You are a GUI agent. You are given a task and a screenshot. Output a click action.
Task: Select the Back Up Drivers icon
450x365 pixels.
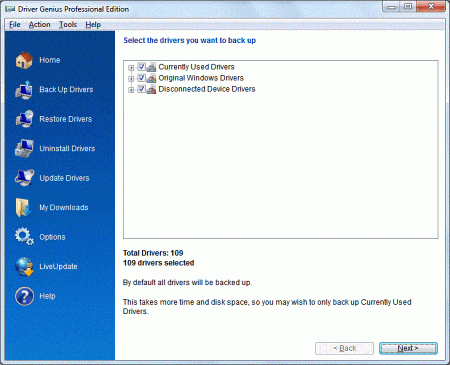(x=24, y=90)
